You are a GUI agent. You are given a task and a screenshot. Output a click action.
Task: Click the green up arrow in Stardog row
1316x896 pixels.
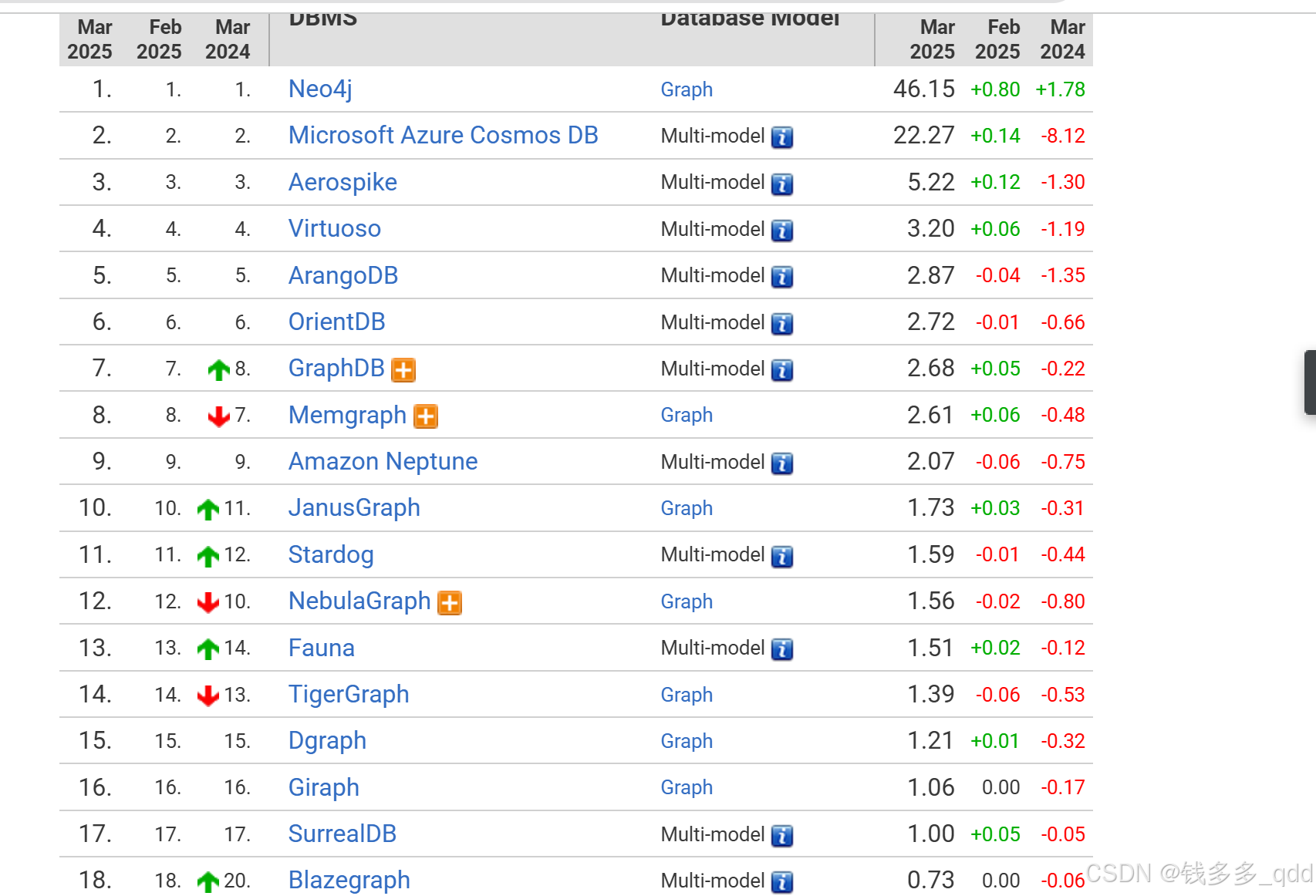tap(208, 557)
